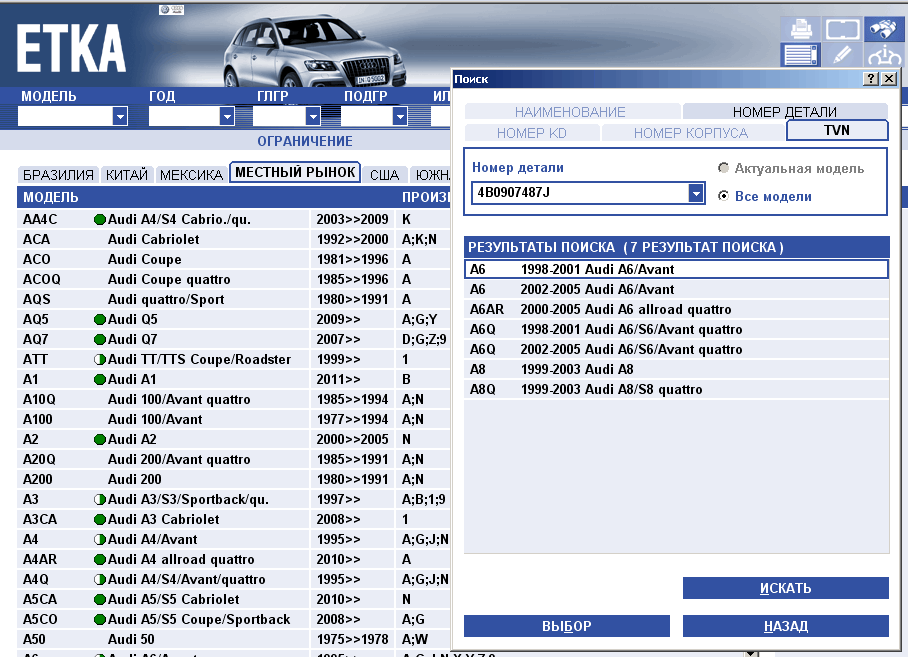Close the Поиск dialog with the X
The height and width of the screenshot is (657, 908).
[889, 79]
